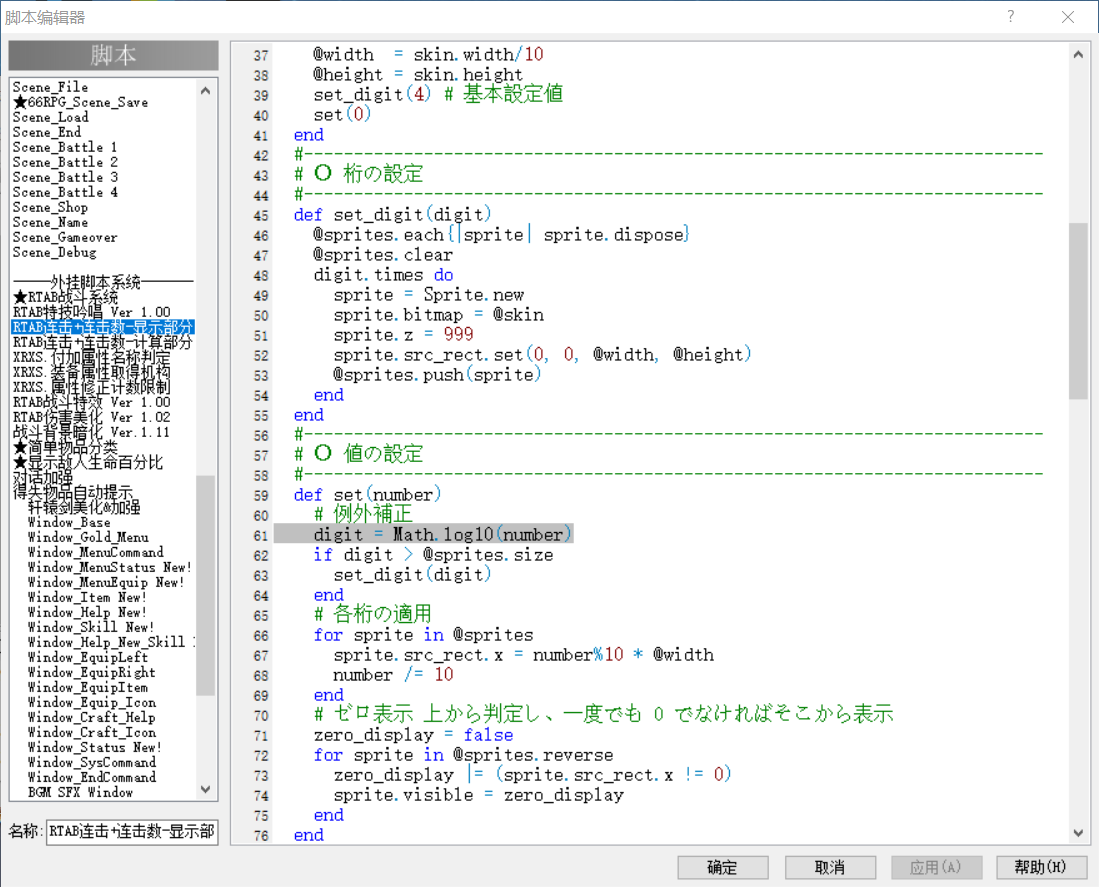
Task: Select 轩辕剑美化&加强 script
Action: (84, 507)
